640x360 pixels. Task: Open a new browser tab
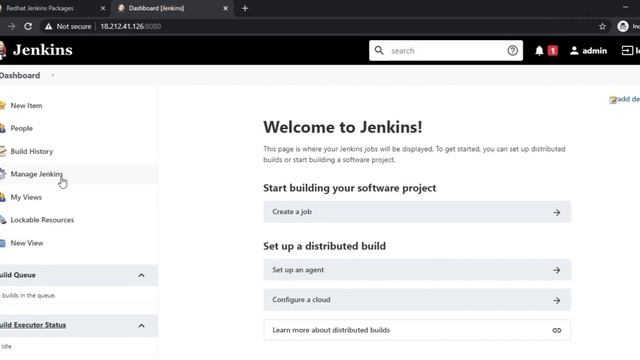[x=245, y=8]
